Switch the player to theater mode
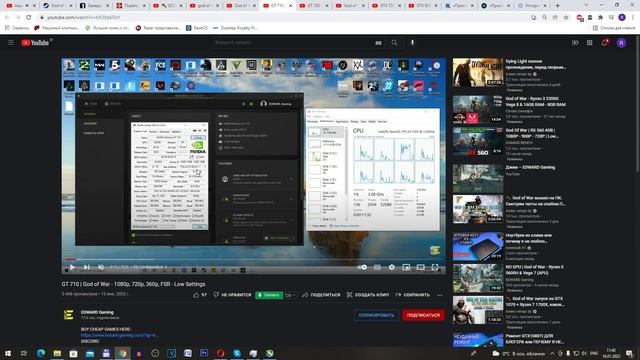This screenshot has width=640, height=360. 420,267
